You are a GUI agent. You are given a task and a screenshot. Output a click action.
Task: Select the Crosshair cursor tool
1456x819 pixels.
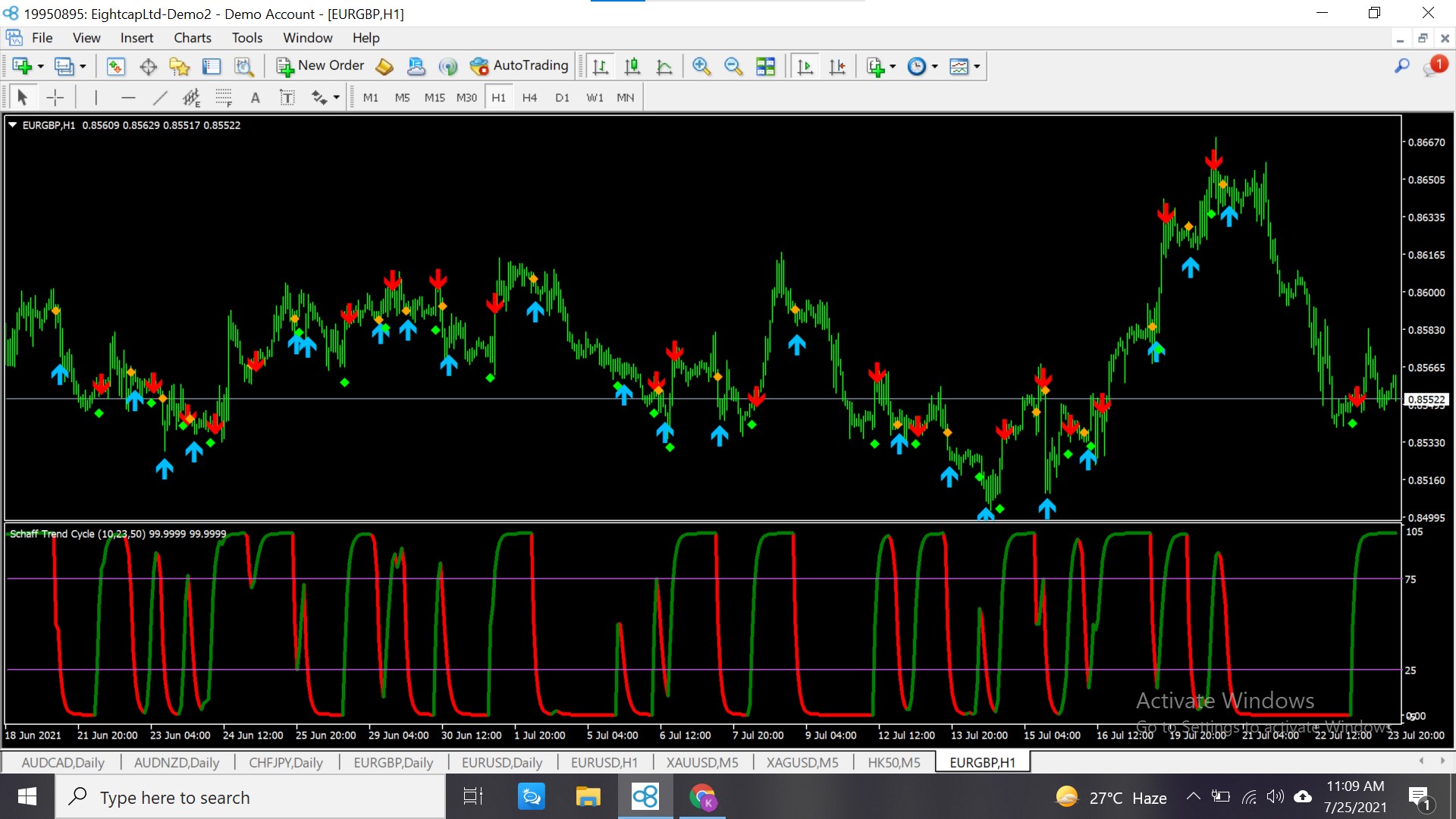[x=55, y=97]
